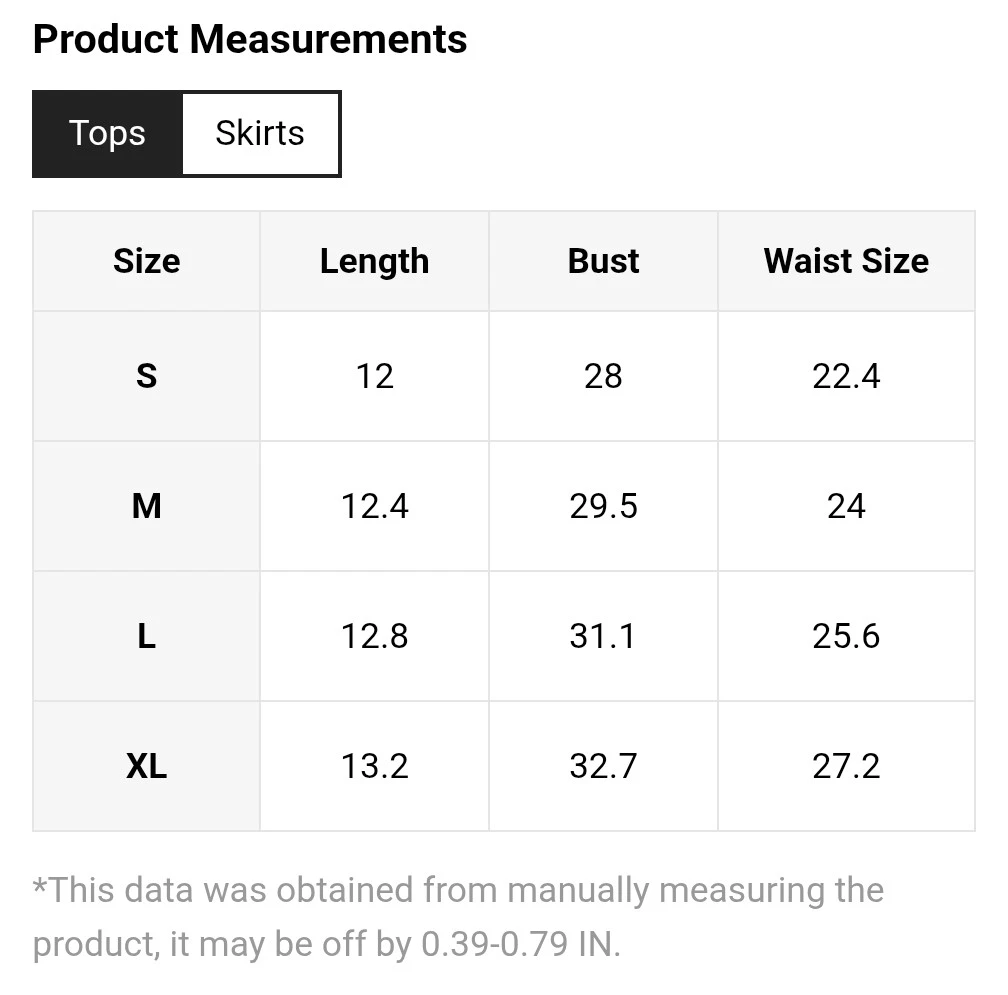Select the L size row label
The image size is (1008, 995).
tap(147, 636)
